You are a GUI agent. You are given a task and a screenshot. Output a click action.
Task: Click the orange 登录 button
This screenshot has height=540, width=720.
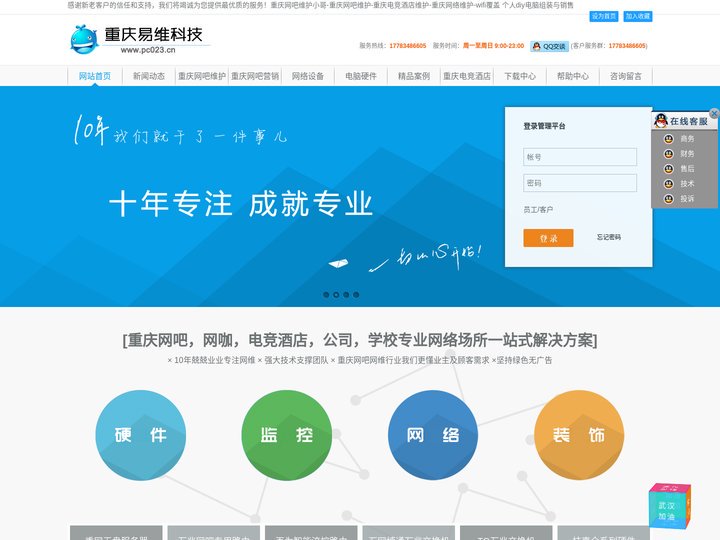(548, 238)
